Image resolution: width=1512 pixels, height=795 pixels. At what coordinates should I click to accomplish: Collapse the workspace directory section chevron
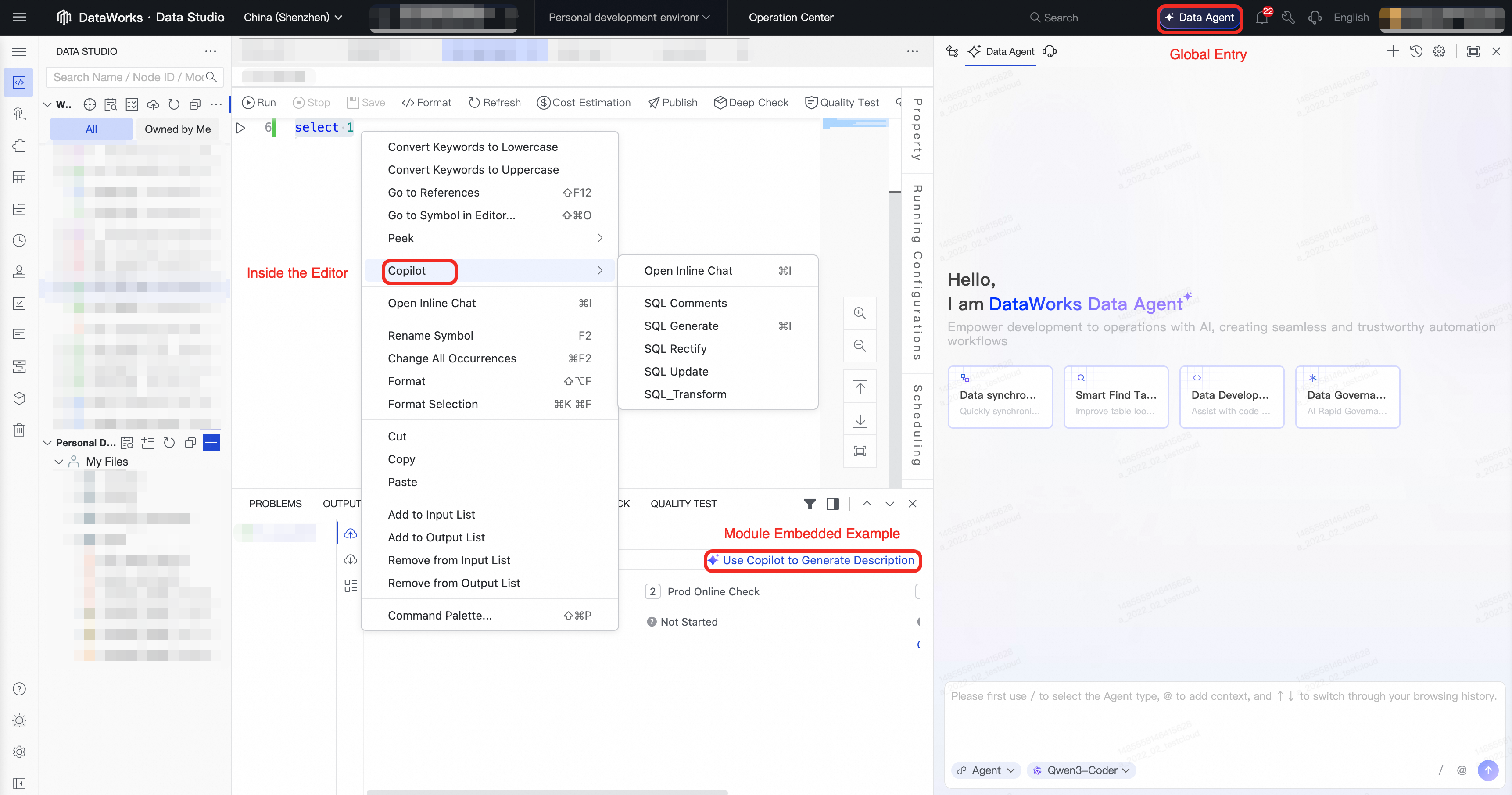tap(47, 104)
